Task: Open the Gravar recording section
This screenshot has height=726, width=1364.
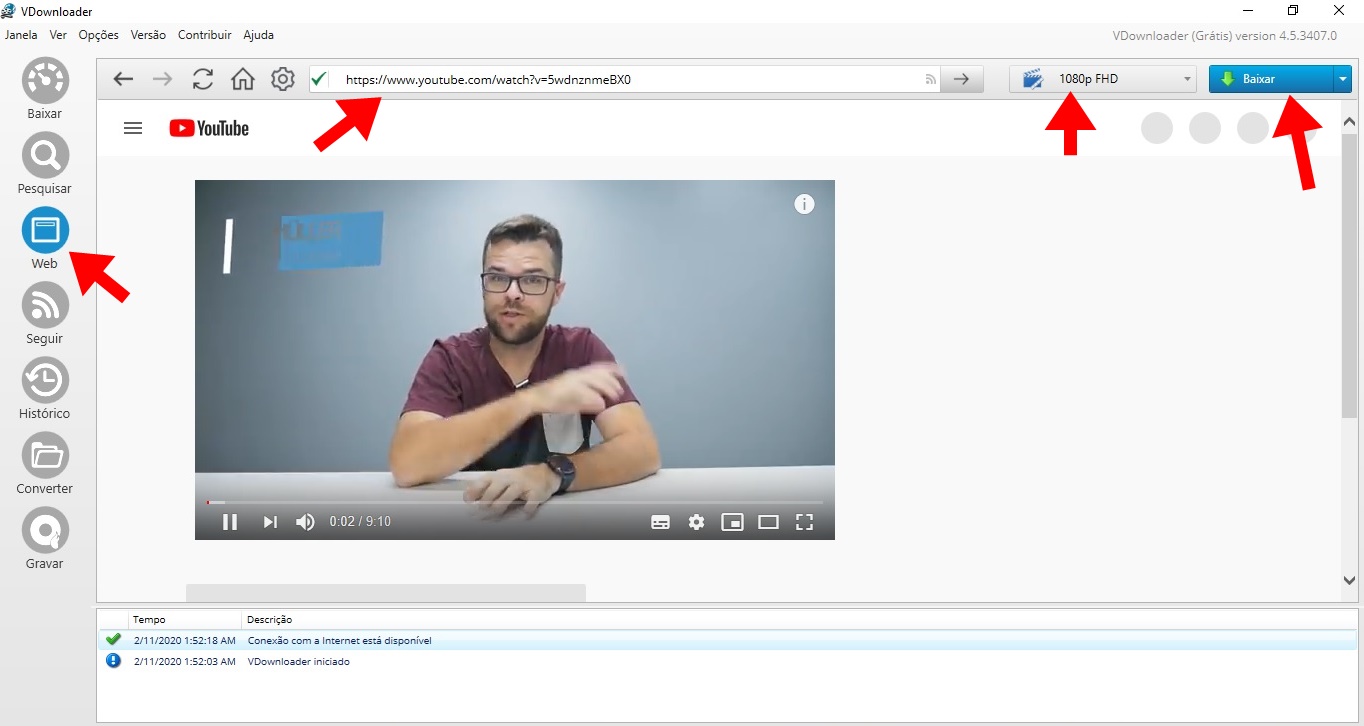Action: 45,539
